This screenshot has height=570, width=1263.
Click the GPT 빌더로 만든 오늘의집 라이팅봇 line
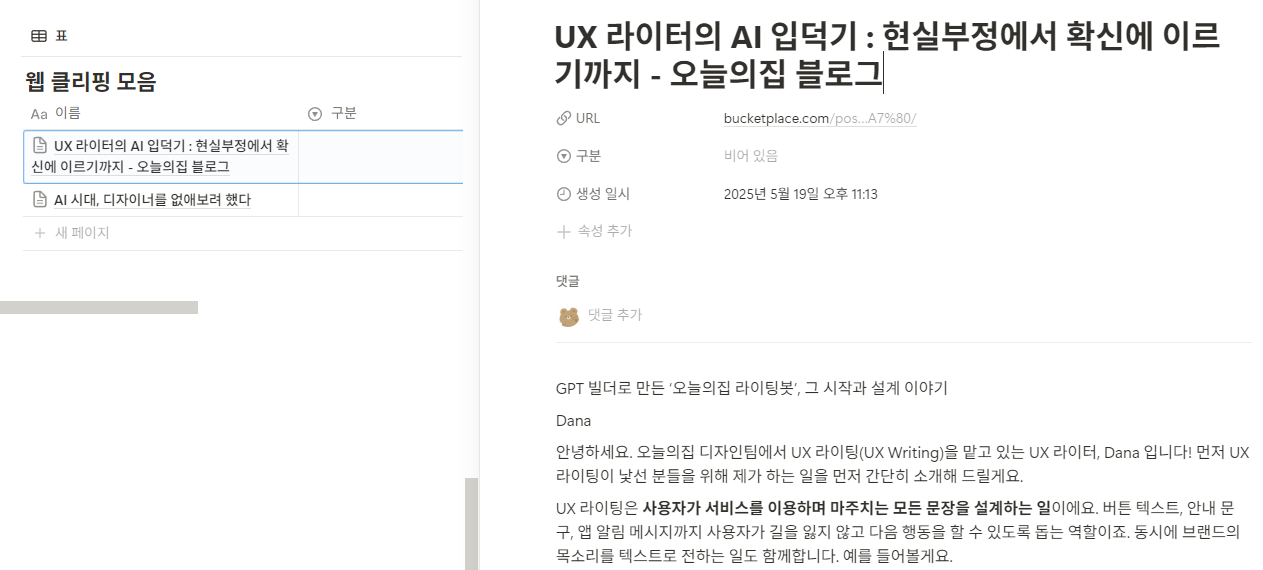pos(752,388)
